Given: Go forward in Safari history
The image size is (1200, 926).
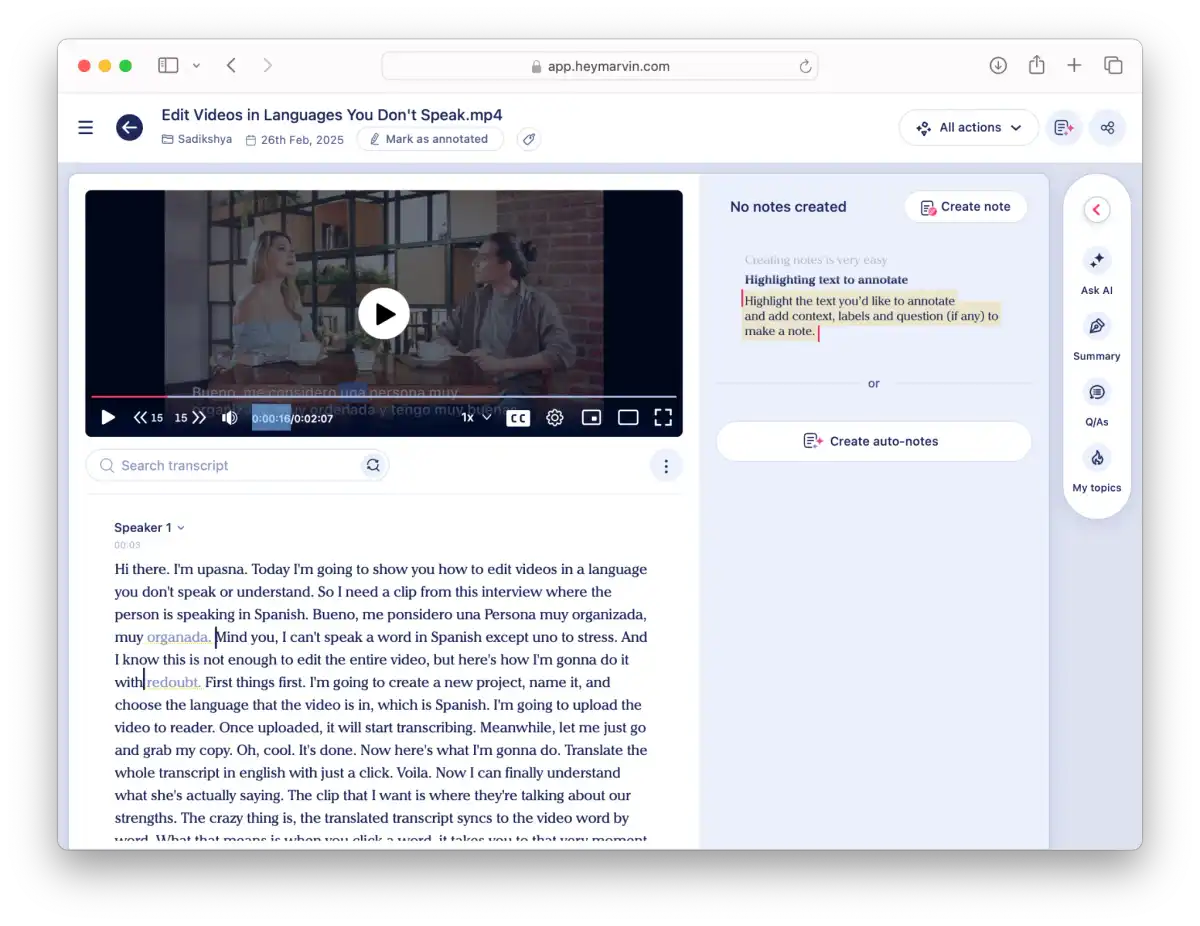Looking at the screenshot, I should [x=267, y=66].
